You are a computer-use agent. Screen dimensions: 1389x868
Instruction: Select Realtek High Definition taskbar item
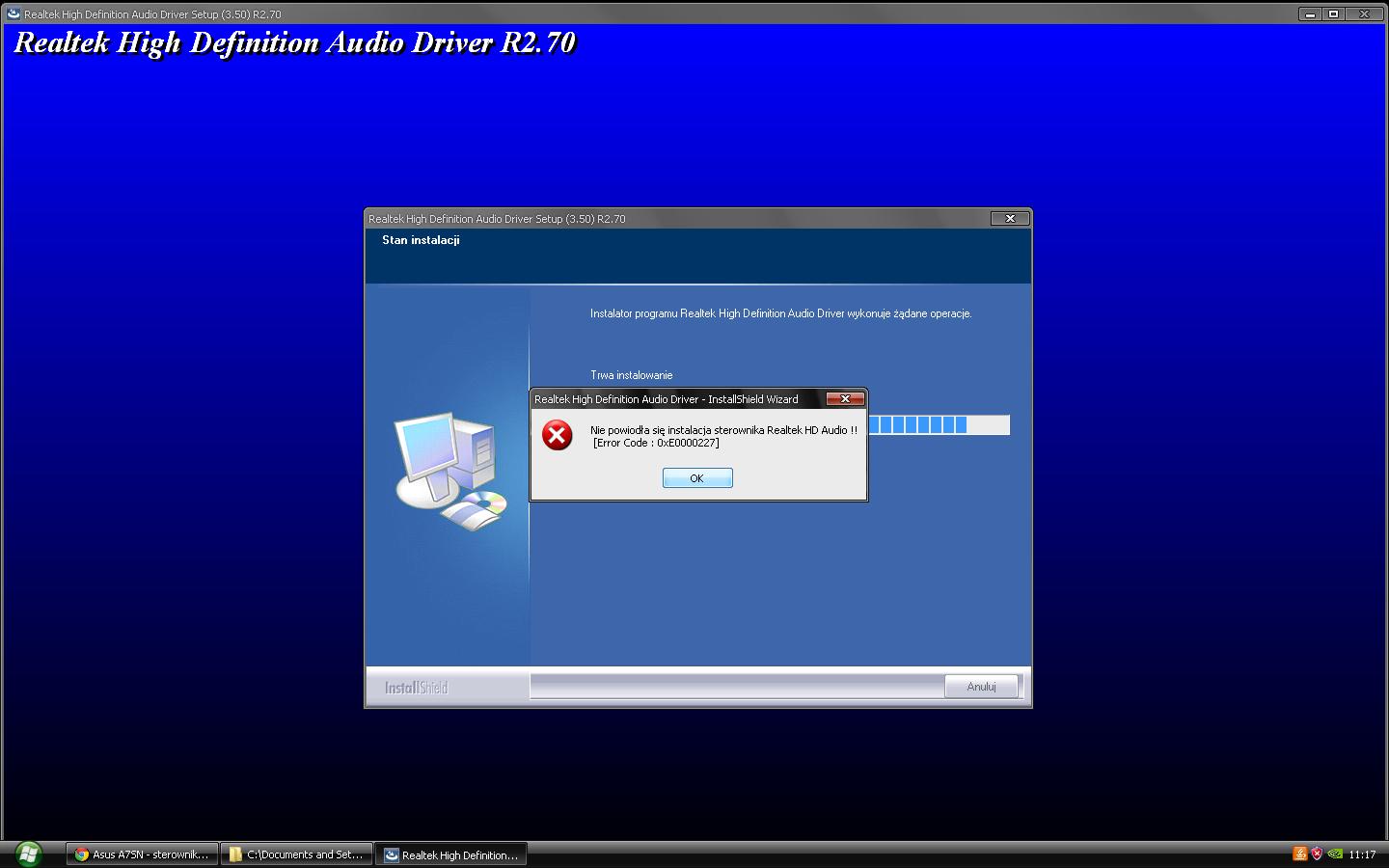[451, 854]
